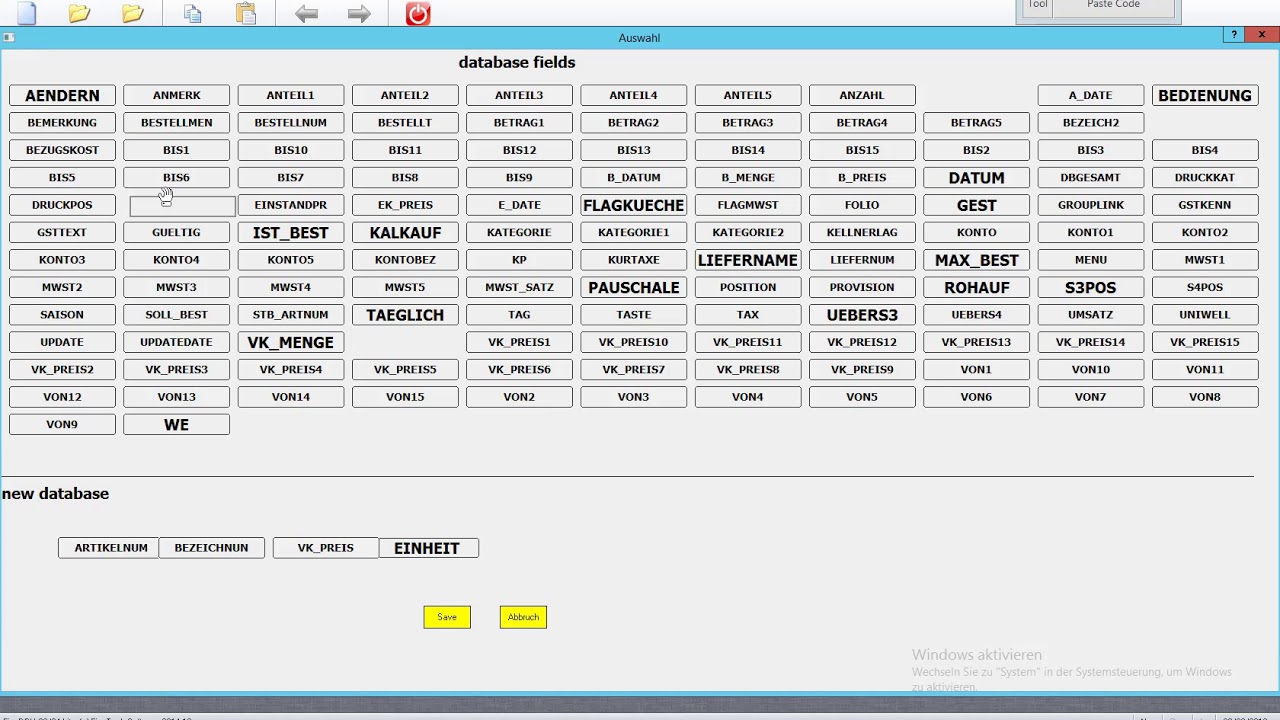Go forward with the right arrow icon
This screenshot has height=720, width=1280.
pos(359,13)
